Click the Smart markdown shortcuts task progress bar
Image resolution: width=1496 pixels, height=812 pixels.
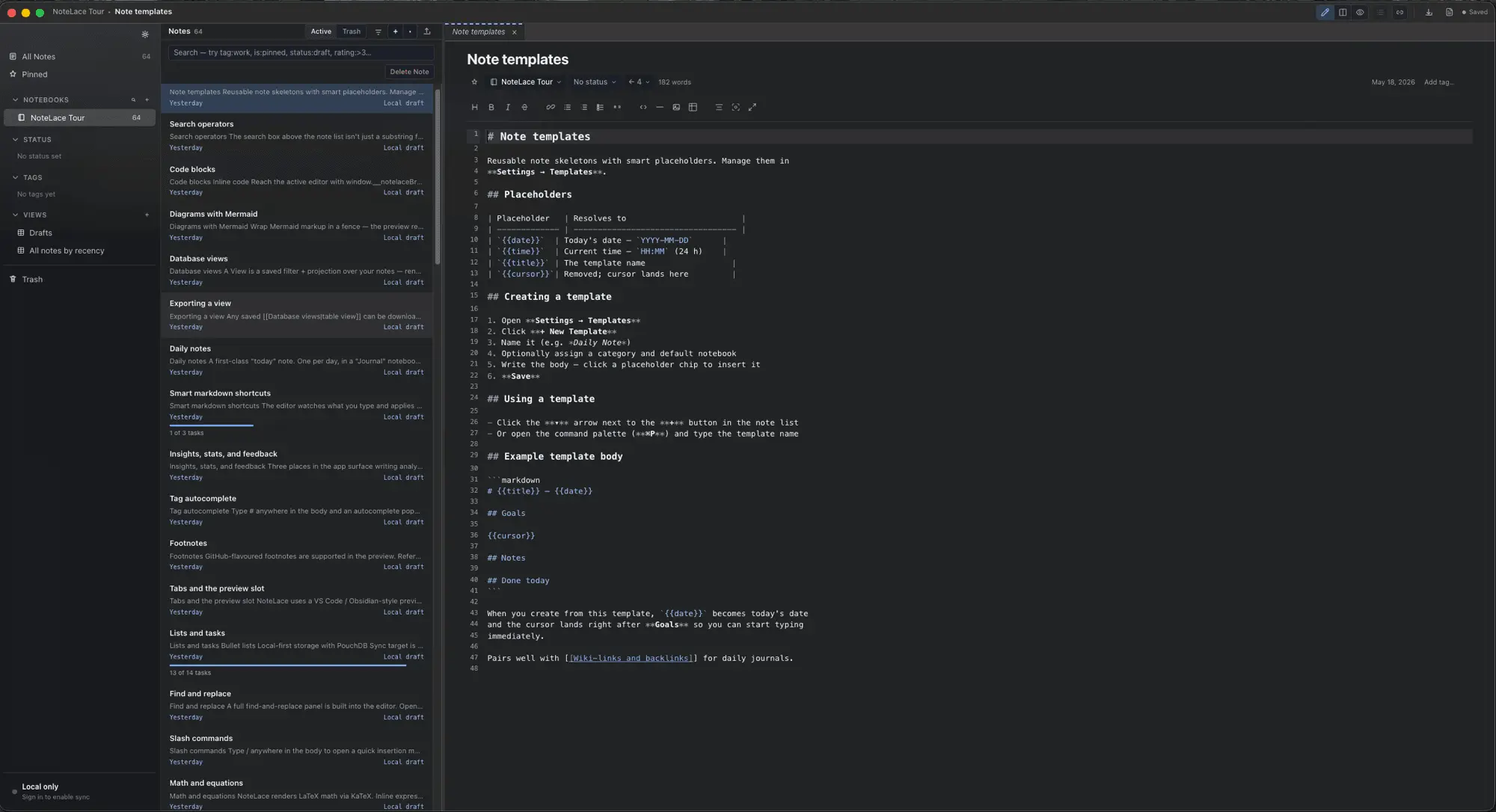point(212,425)
